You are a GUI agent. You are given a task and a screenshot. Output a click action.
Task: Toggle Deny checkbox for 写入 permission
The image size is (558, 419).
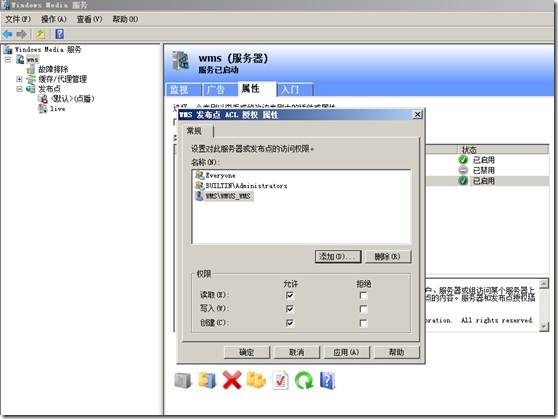tap(363, 309)
